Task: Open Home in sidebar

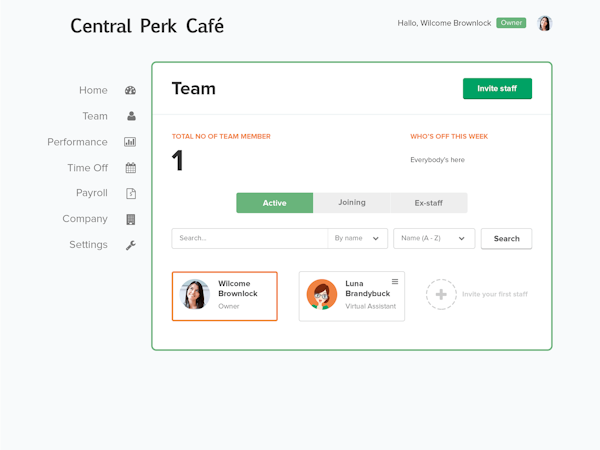Action: (93, 90)
